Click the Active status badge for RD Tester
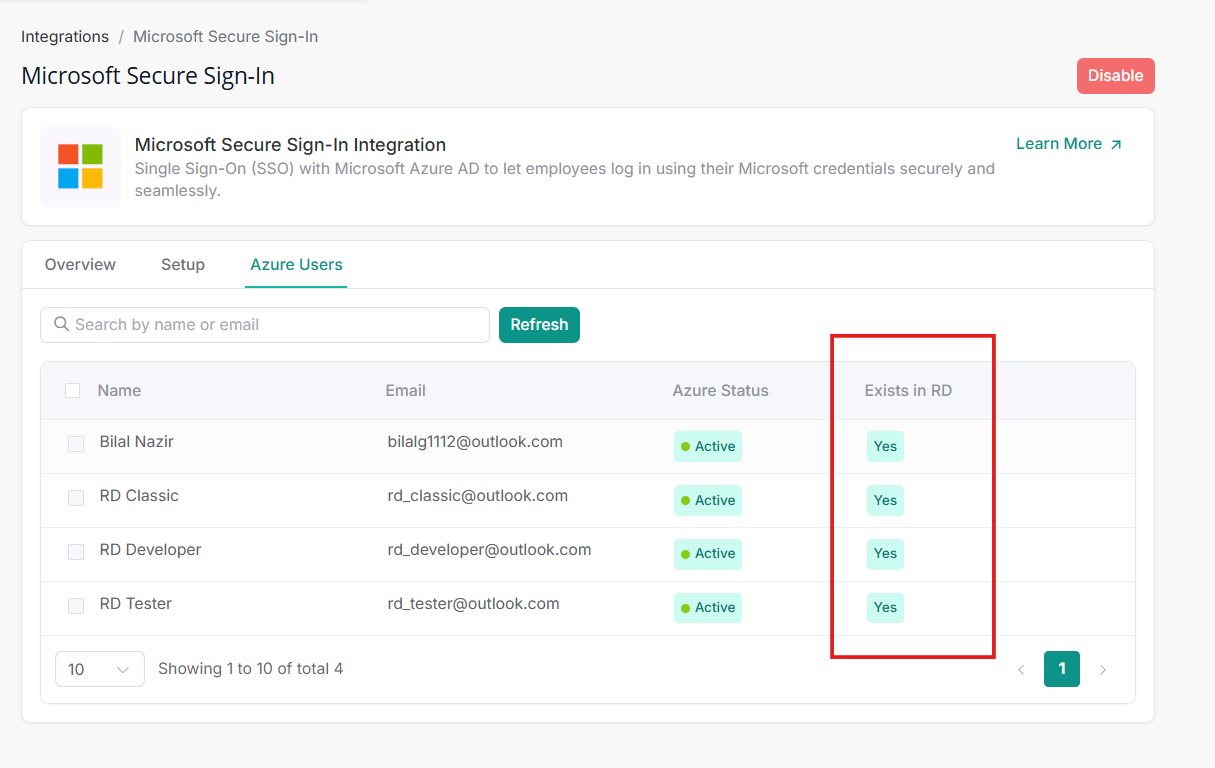 tap(707, 607)
